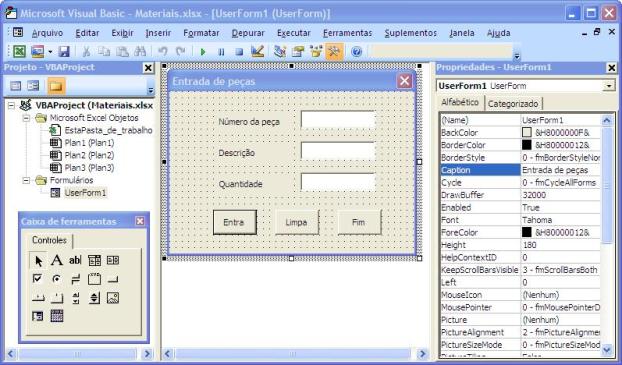The width and height of the screenshot is (622, 365).
Task: Click the black BorderColor swatch
Action: click(x=526, y=145)
